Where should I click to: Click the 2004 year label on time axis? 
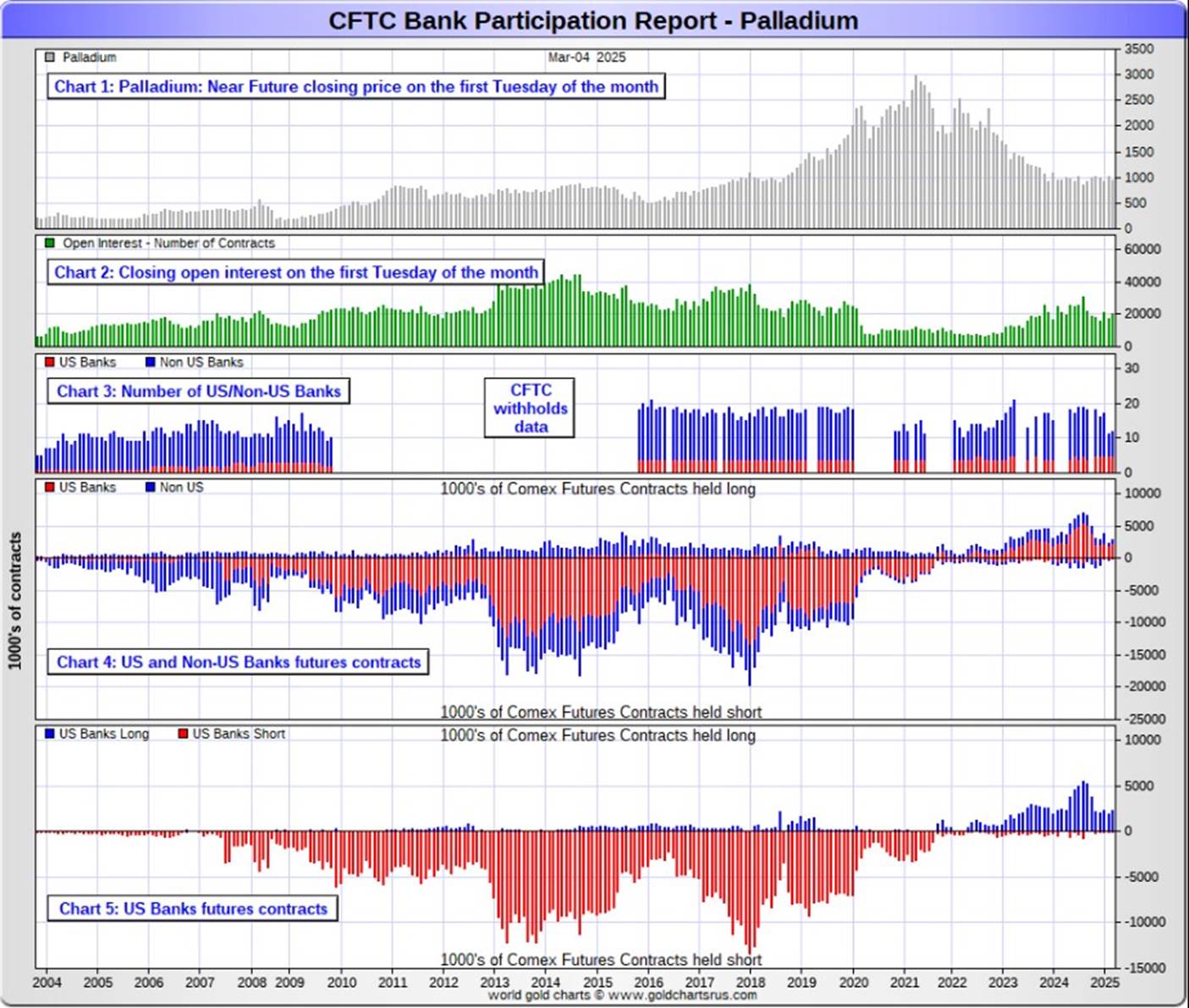click(47, 983)
